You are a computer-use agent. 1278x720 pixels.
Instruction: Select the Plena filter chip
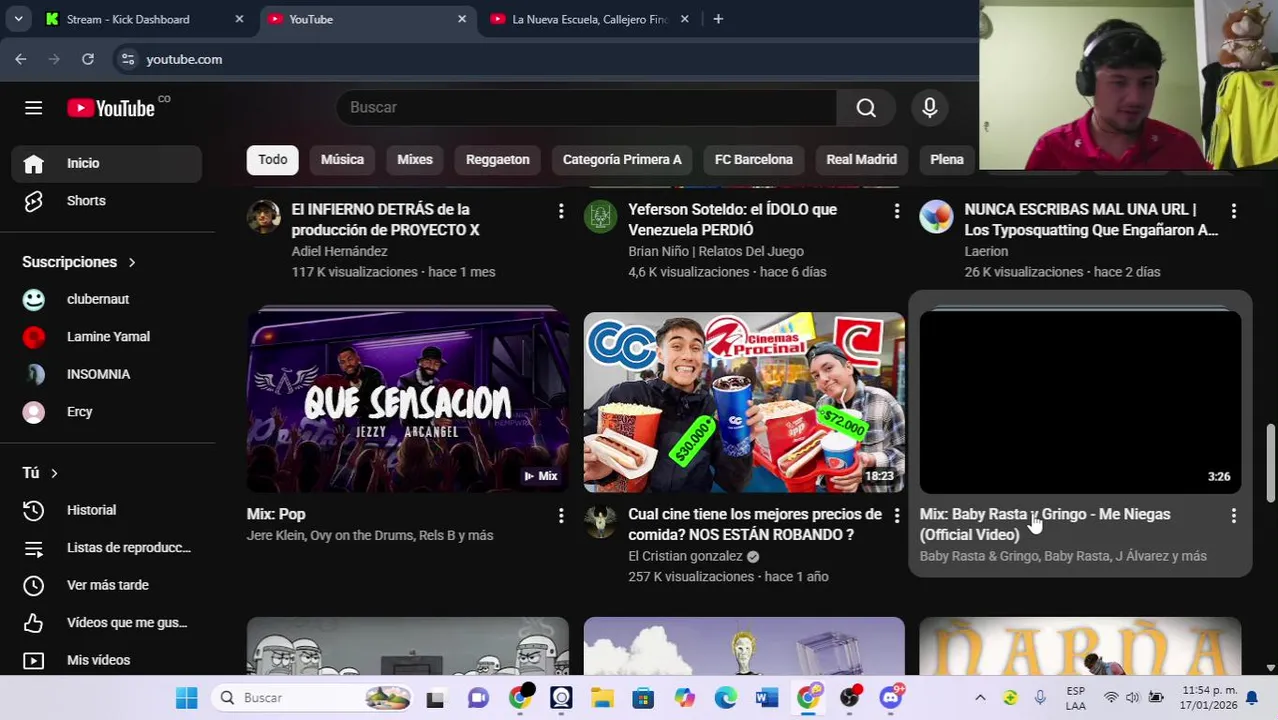(x=947, y=160)
